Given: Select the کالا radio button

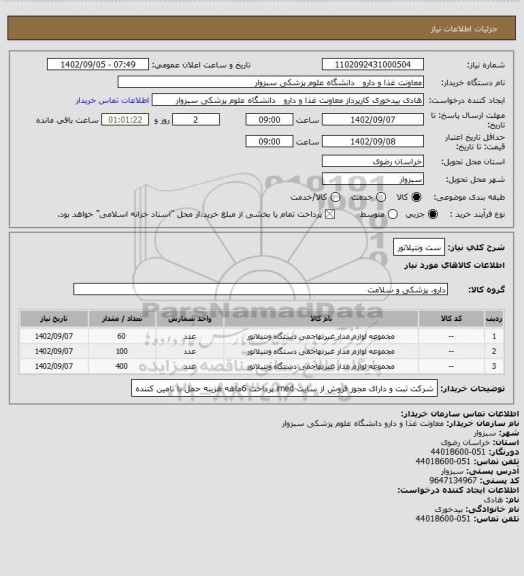Looking at the screenshot, I should point(416,197).
